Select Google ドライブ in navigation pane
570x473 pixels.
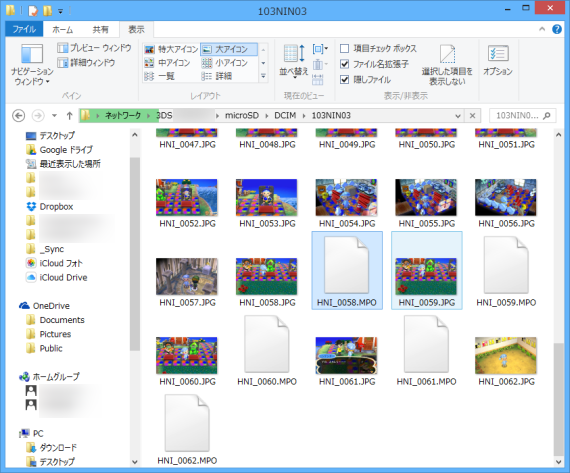coord(59,150)
